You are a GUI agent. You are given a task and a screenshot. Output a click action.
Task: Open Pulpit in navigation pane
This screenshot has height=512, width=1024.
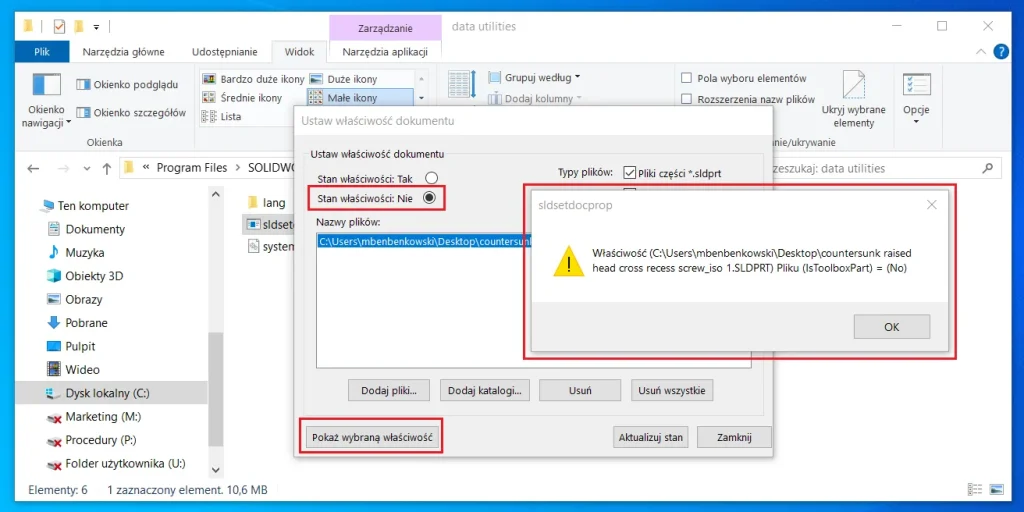(80, 346)
